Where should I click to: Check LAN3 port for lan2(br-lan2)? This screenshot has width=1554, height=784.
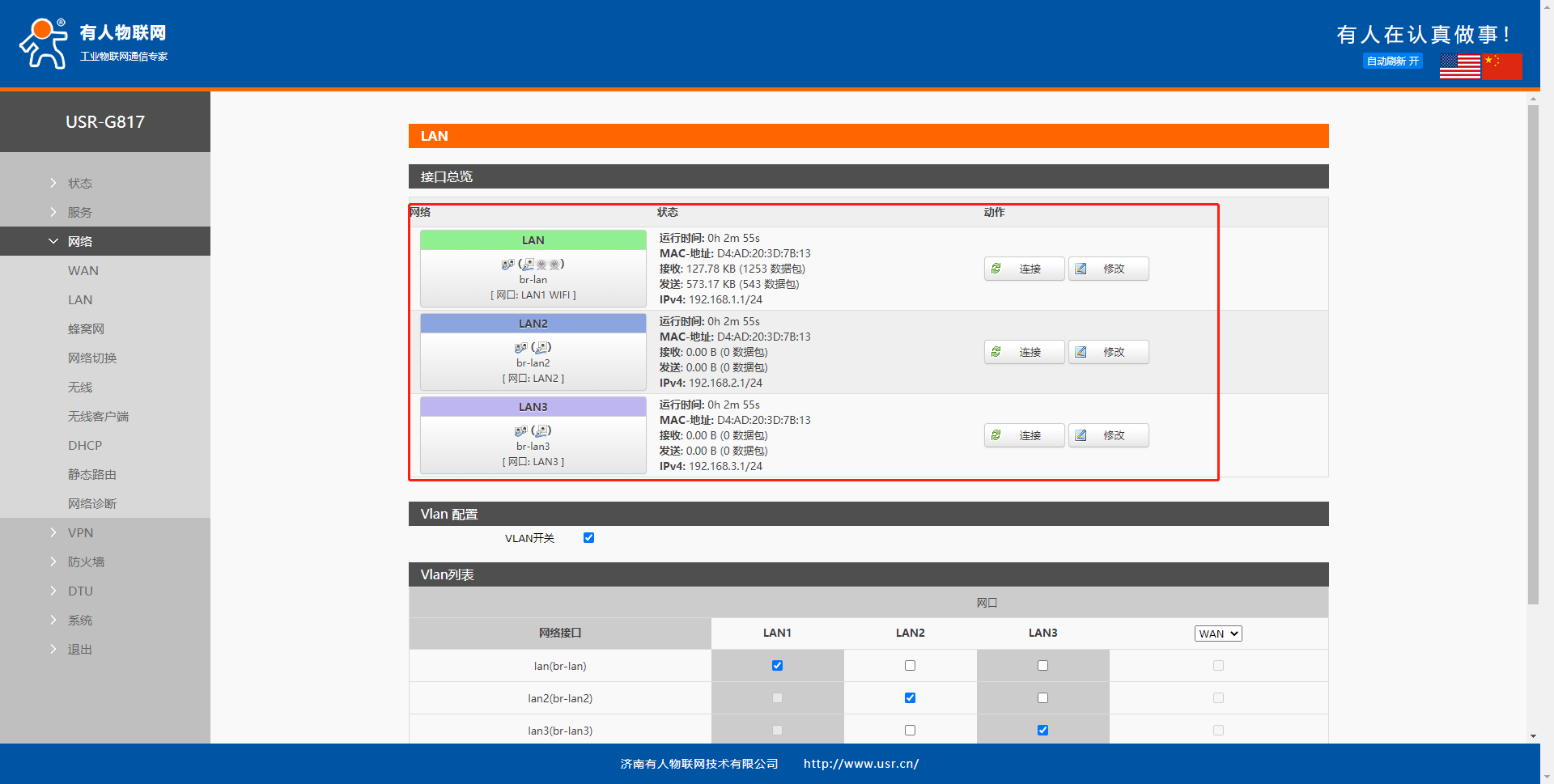pos(1042,698)
